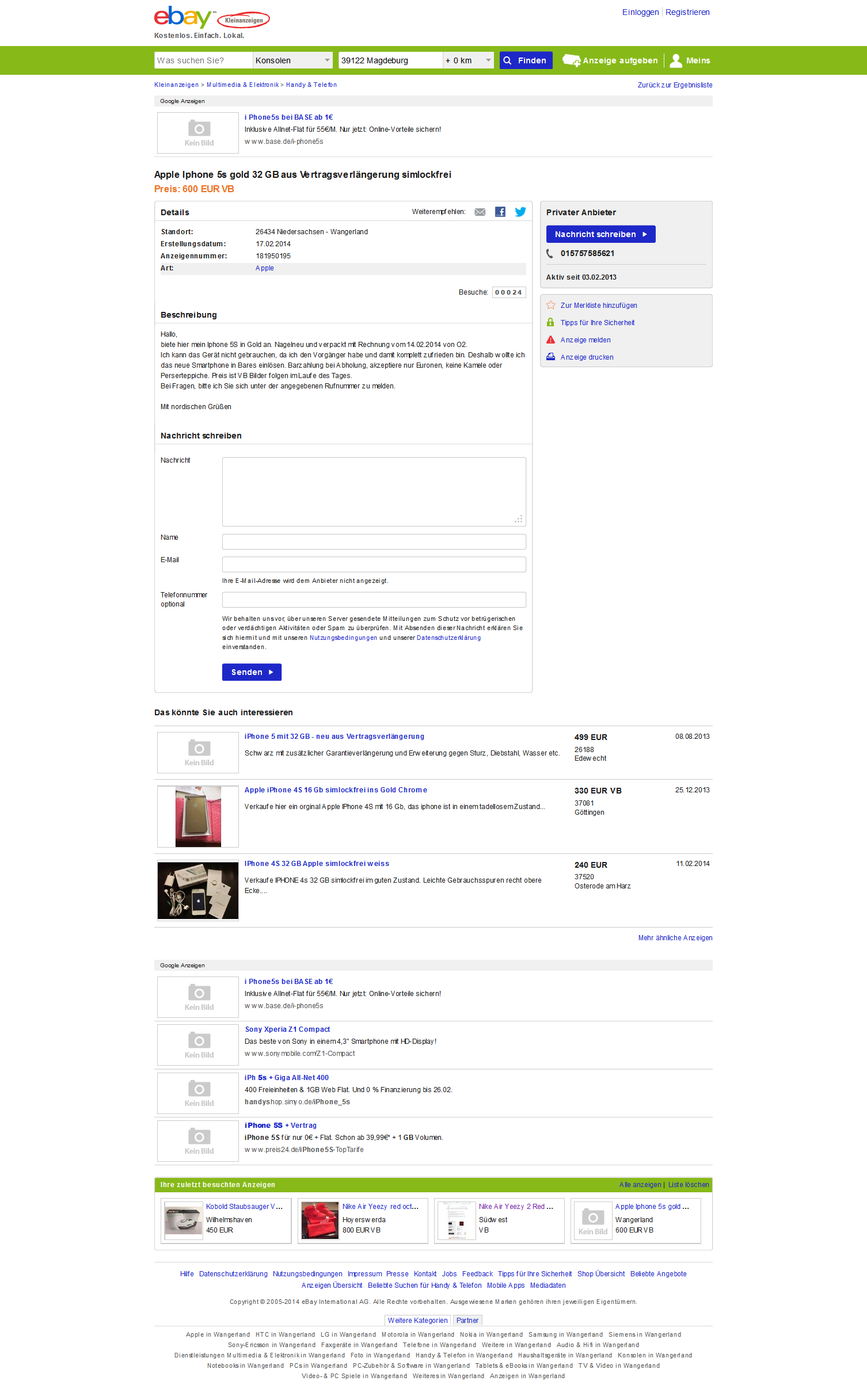This screenshot has width=867, height=1400.
Task: Click the E-Mail input field
Action: (x=374, y=564)
